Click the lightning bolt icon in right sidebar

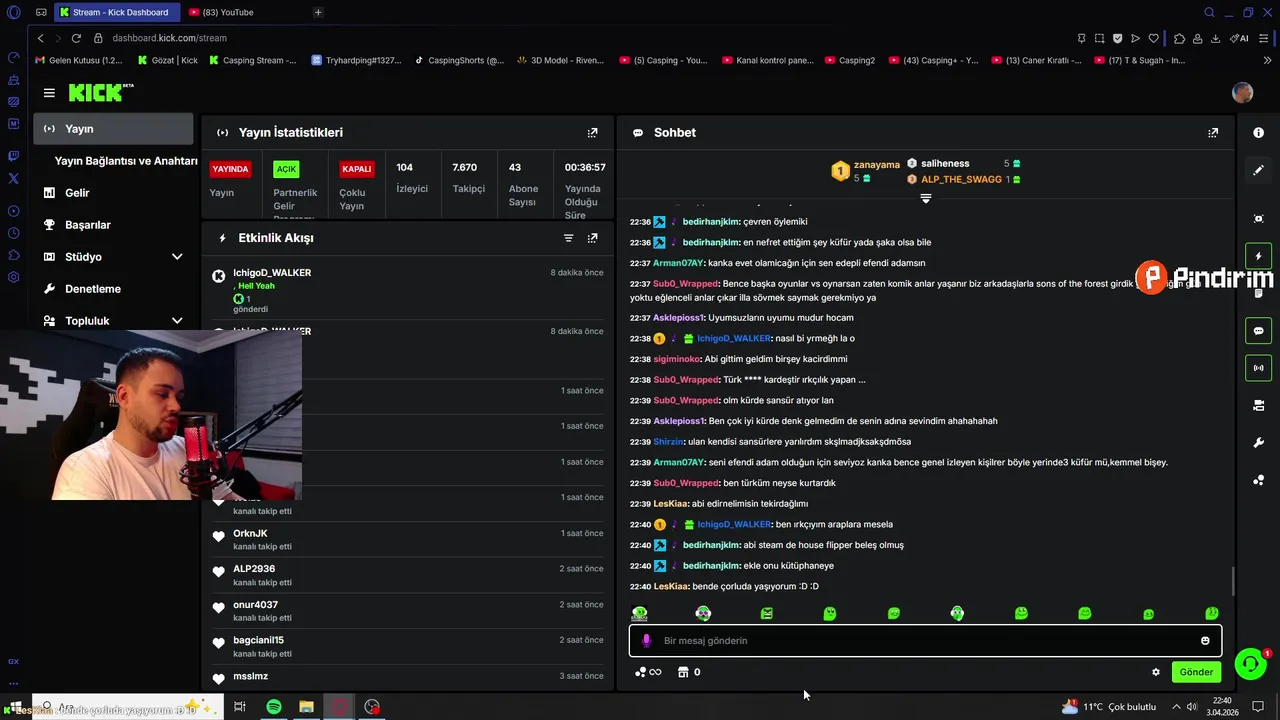click(1258, 256)
